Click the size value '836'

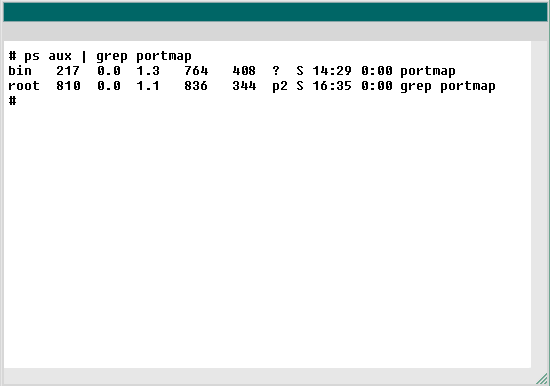point(196,86)
